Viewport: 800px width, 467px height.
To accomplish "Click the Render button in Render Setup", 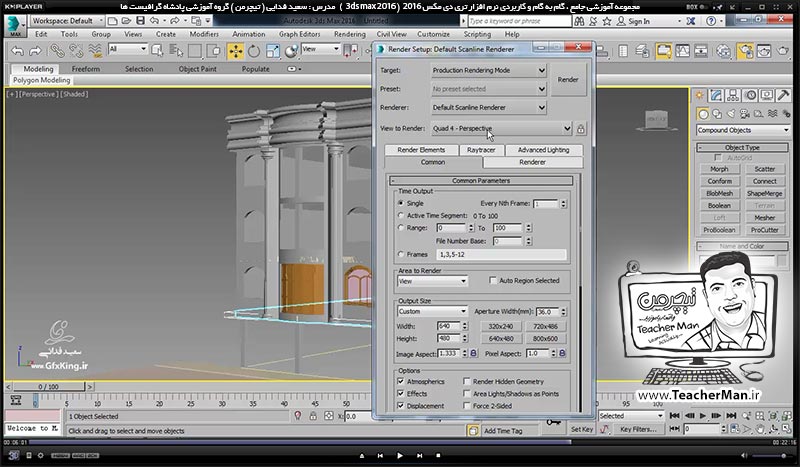I will point(568,80).
